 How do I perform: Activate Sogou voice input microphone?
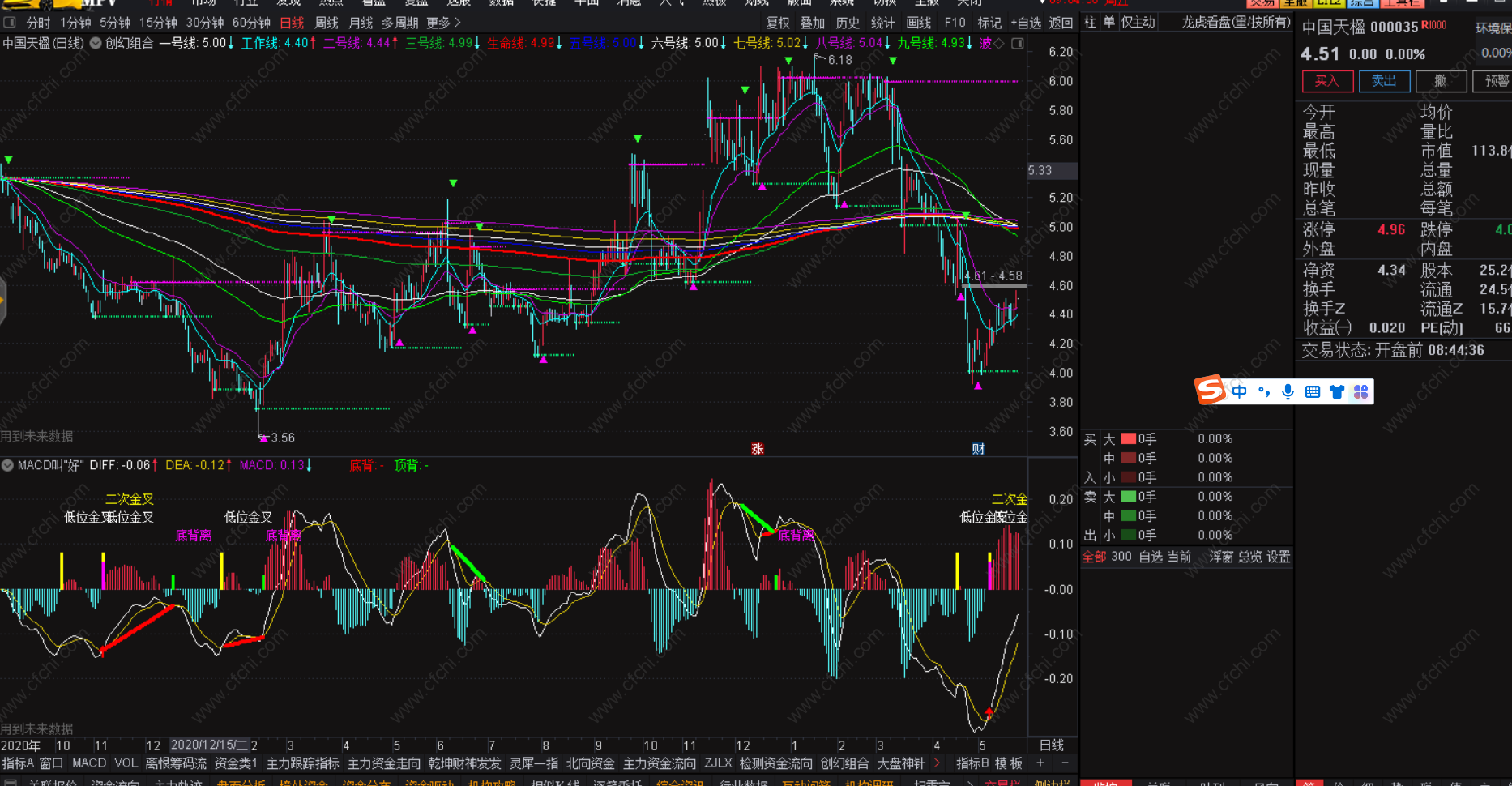tap(1288, 392)
